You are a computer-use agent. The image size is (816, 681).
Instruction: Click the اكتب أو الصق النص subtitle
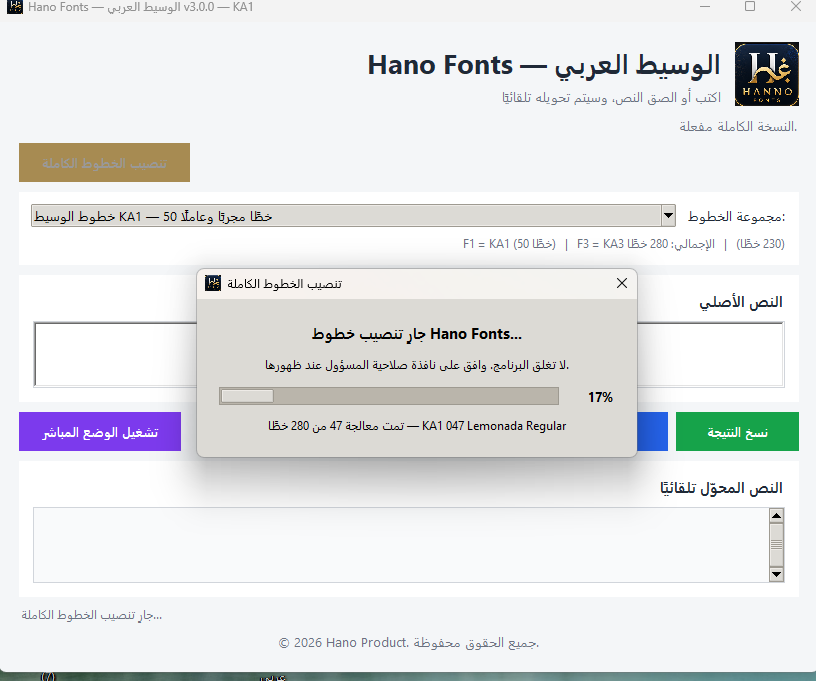[611, 97]
